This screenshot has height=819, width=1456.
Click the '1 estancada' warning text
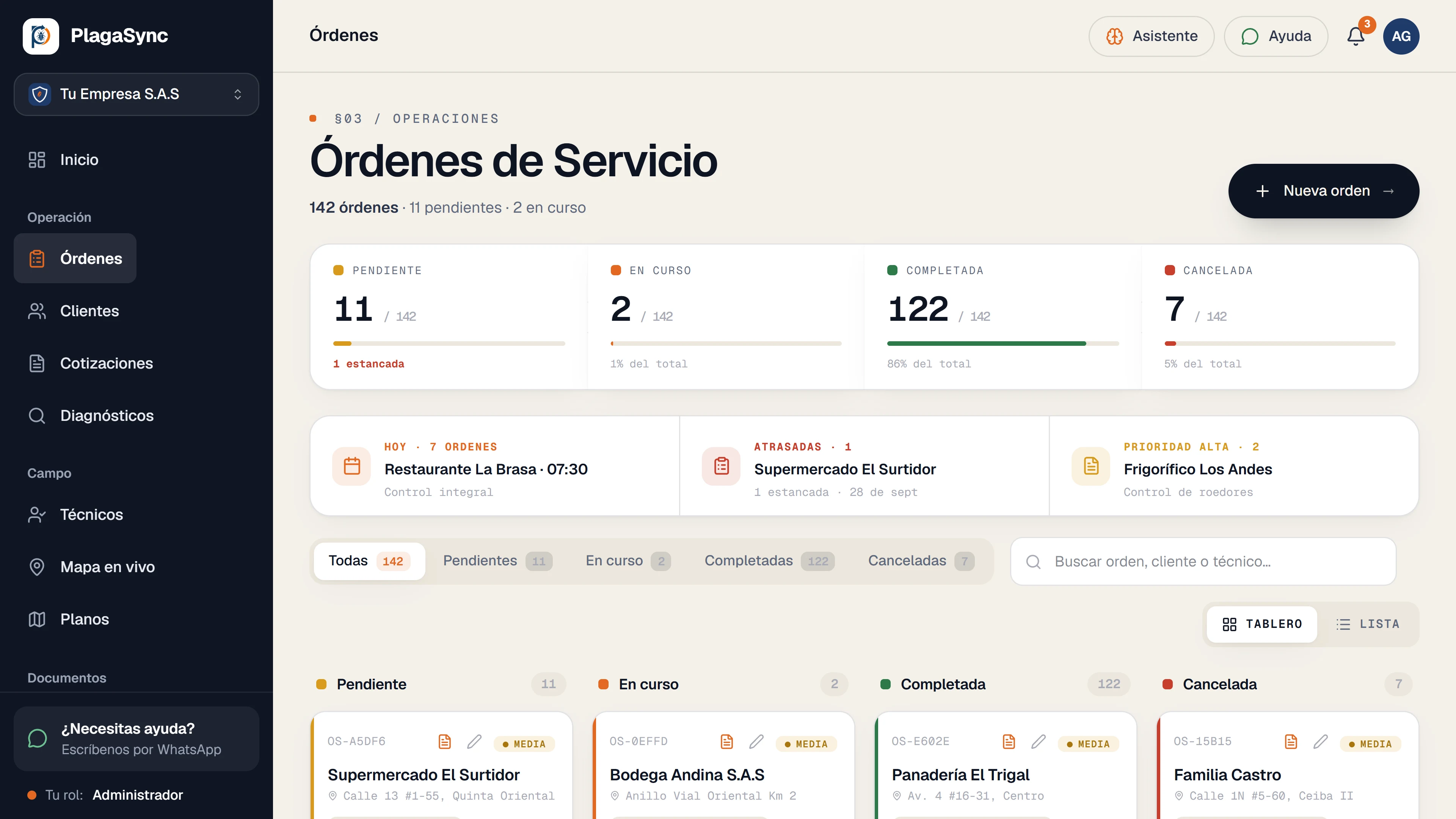click(x=369, y=364)
